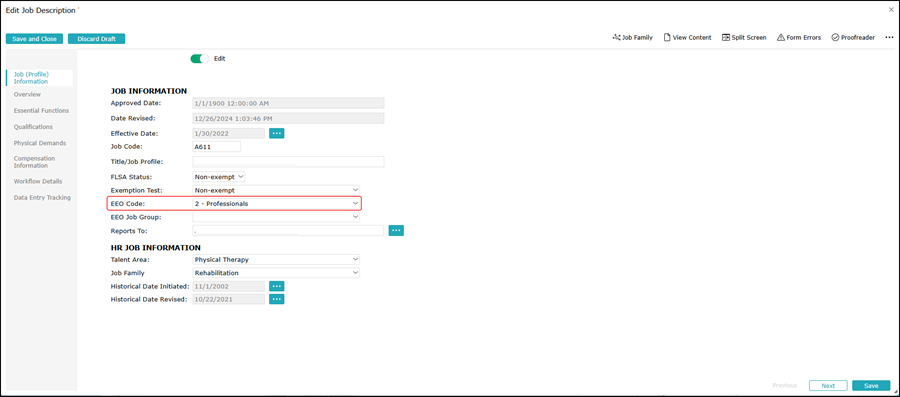Open Essential Functions section
This screenshot has width=900, height=397.
click(41, 110)
